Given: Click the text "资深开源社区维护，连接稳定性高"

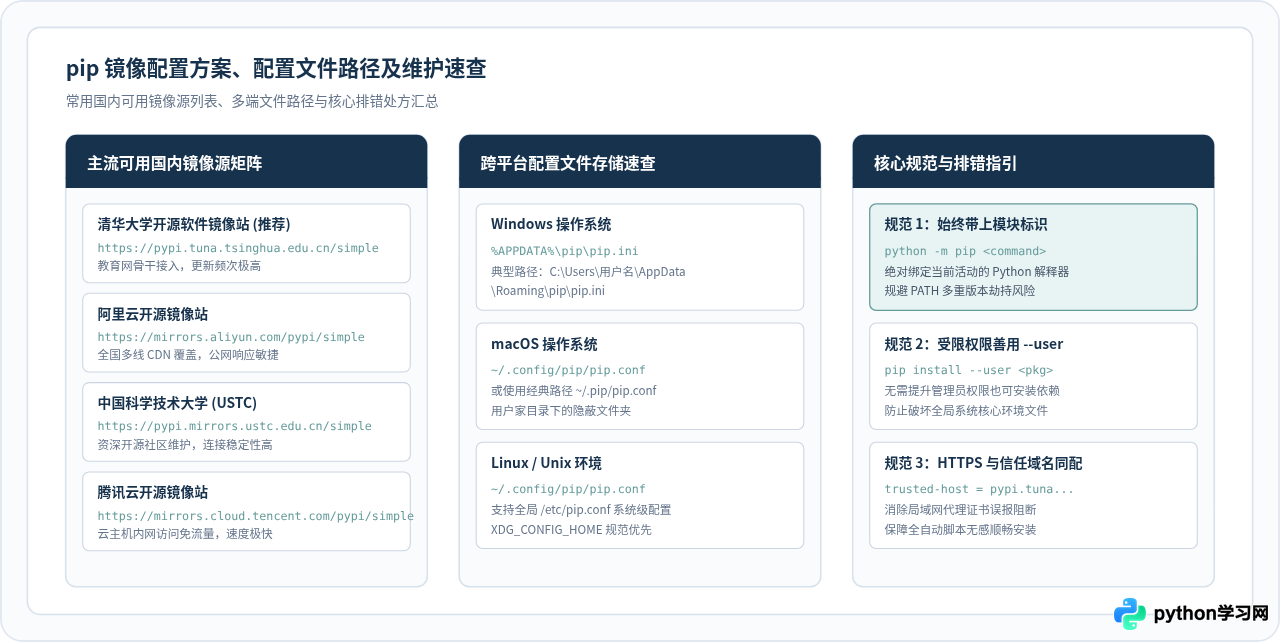Looking at the screenshot, I should click(x=185, y=444).
